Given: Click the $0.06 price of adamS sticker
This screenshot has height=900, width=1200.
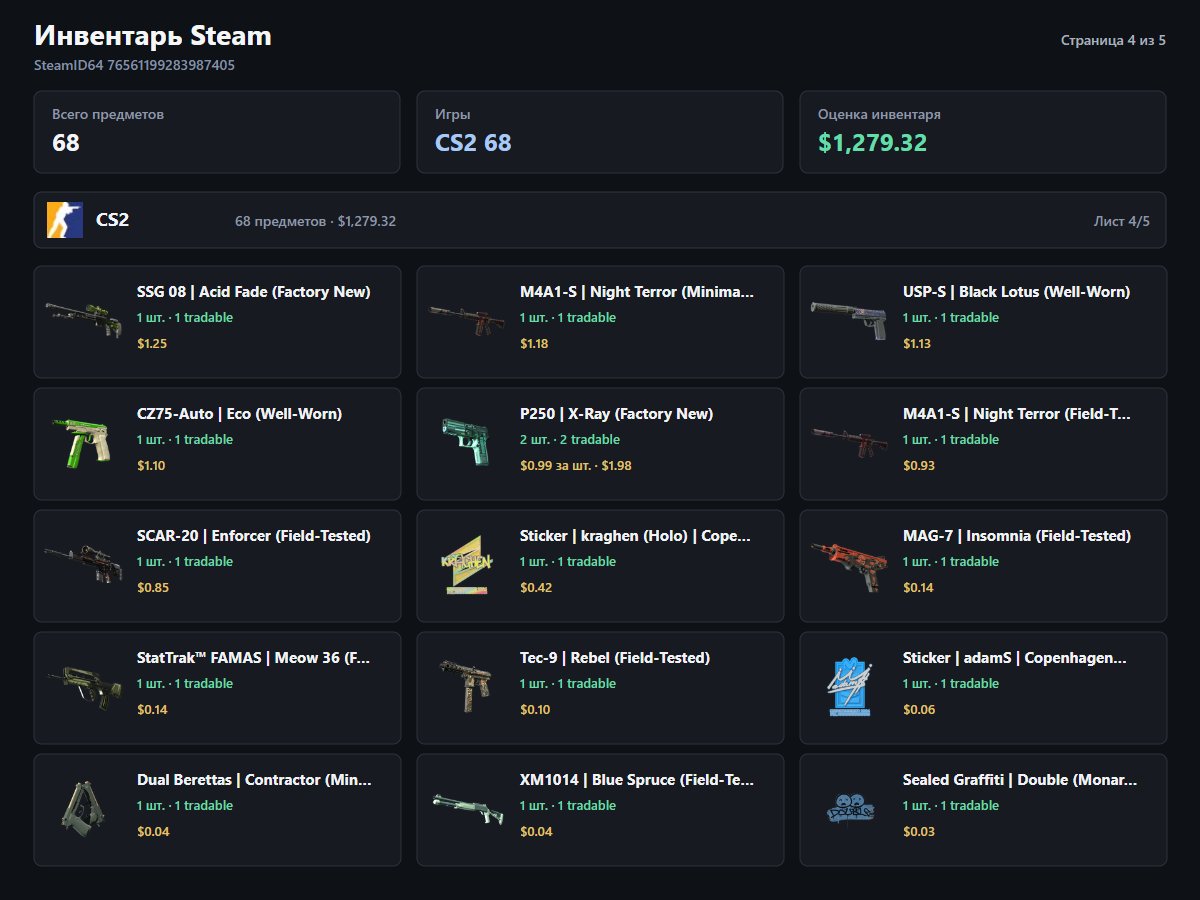Looking at the screenshot, I should click(919, 710).
